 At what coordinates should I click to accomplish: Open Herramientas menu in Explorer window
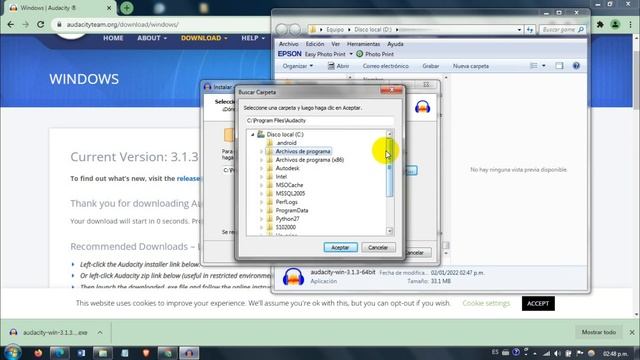[x=363, y=44]
